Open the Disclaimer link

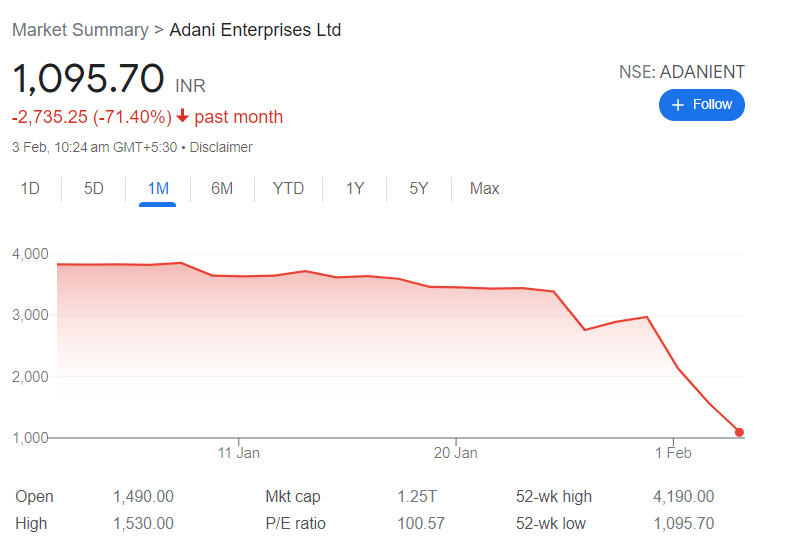[221, 147]
